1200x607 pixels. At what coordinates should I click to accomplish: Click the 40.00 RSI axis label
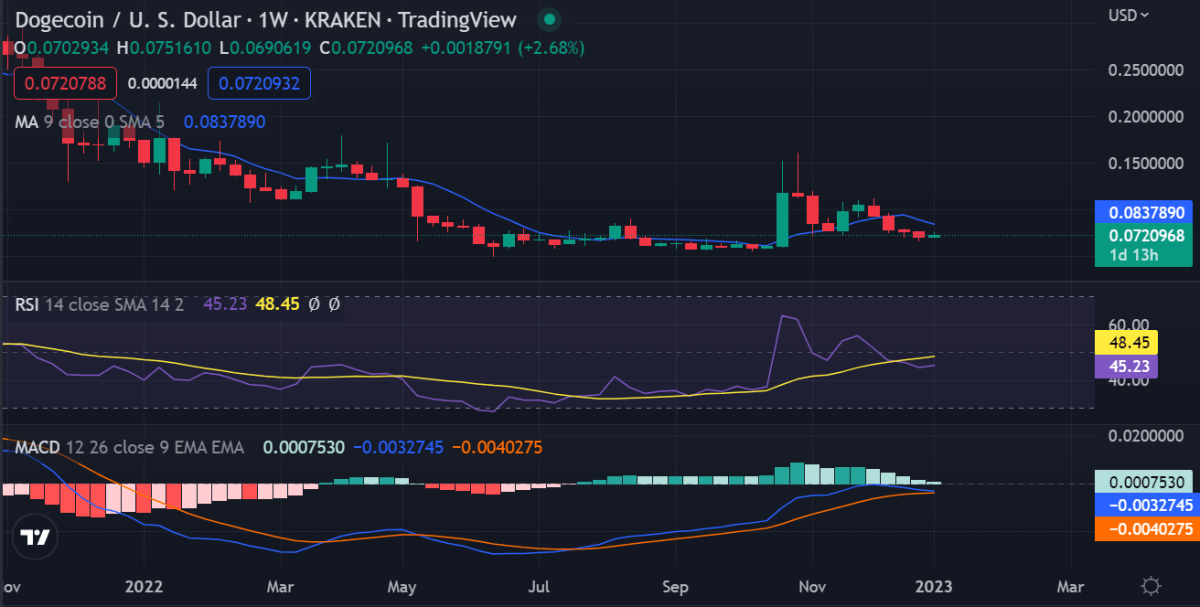[x=1127, y=381]
